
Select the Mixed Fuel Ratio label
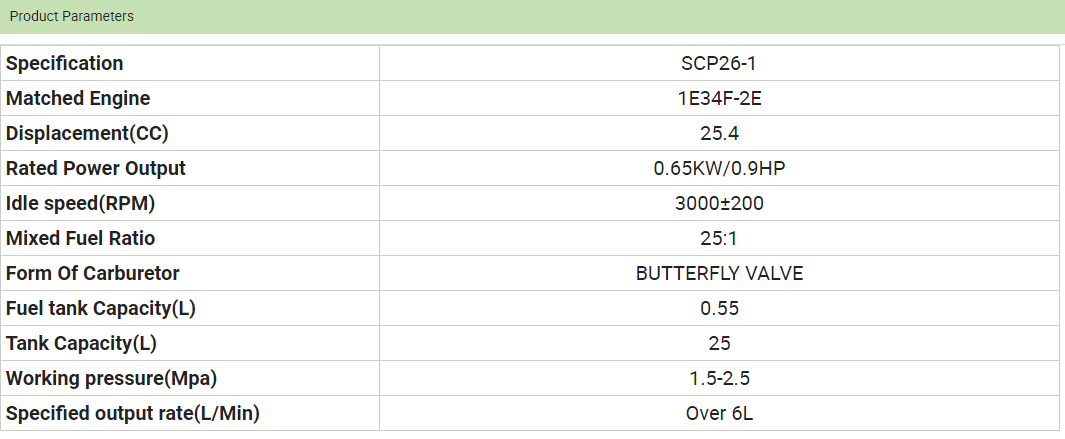tap(81, 238)
